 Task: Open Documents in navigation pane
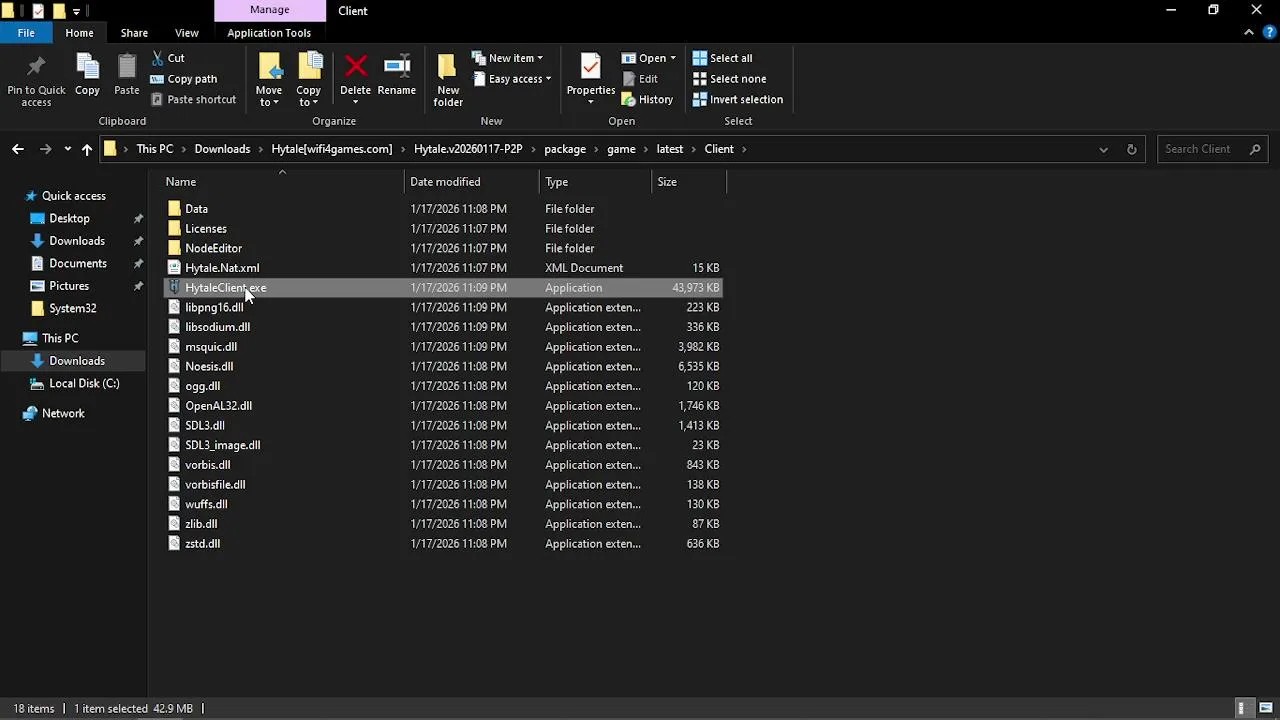tap(78, 263)
